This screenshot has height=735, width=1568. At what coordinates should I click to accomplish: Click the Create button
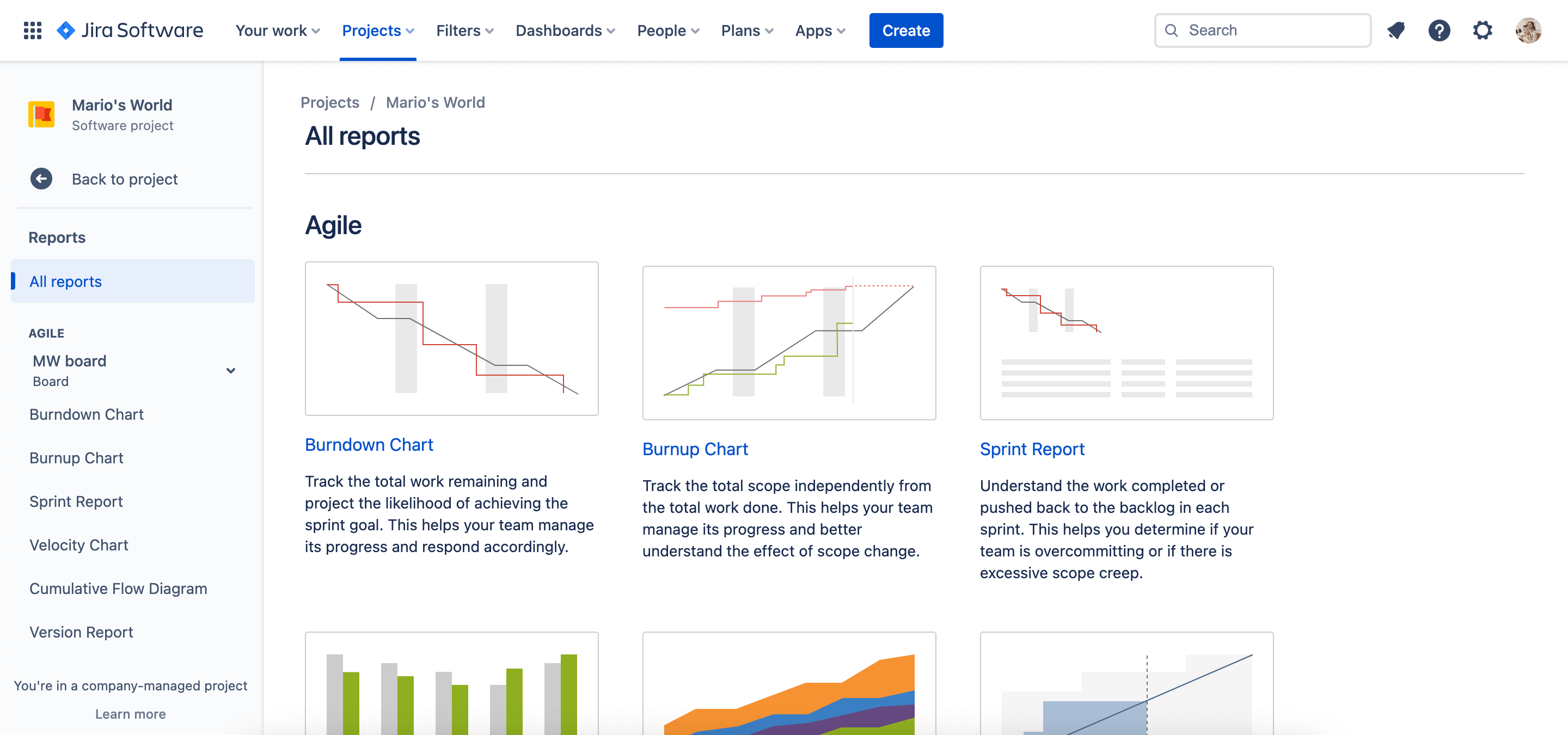tap(906, 30)
